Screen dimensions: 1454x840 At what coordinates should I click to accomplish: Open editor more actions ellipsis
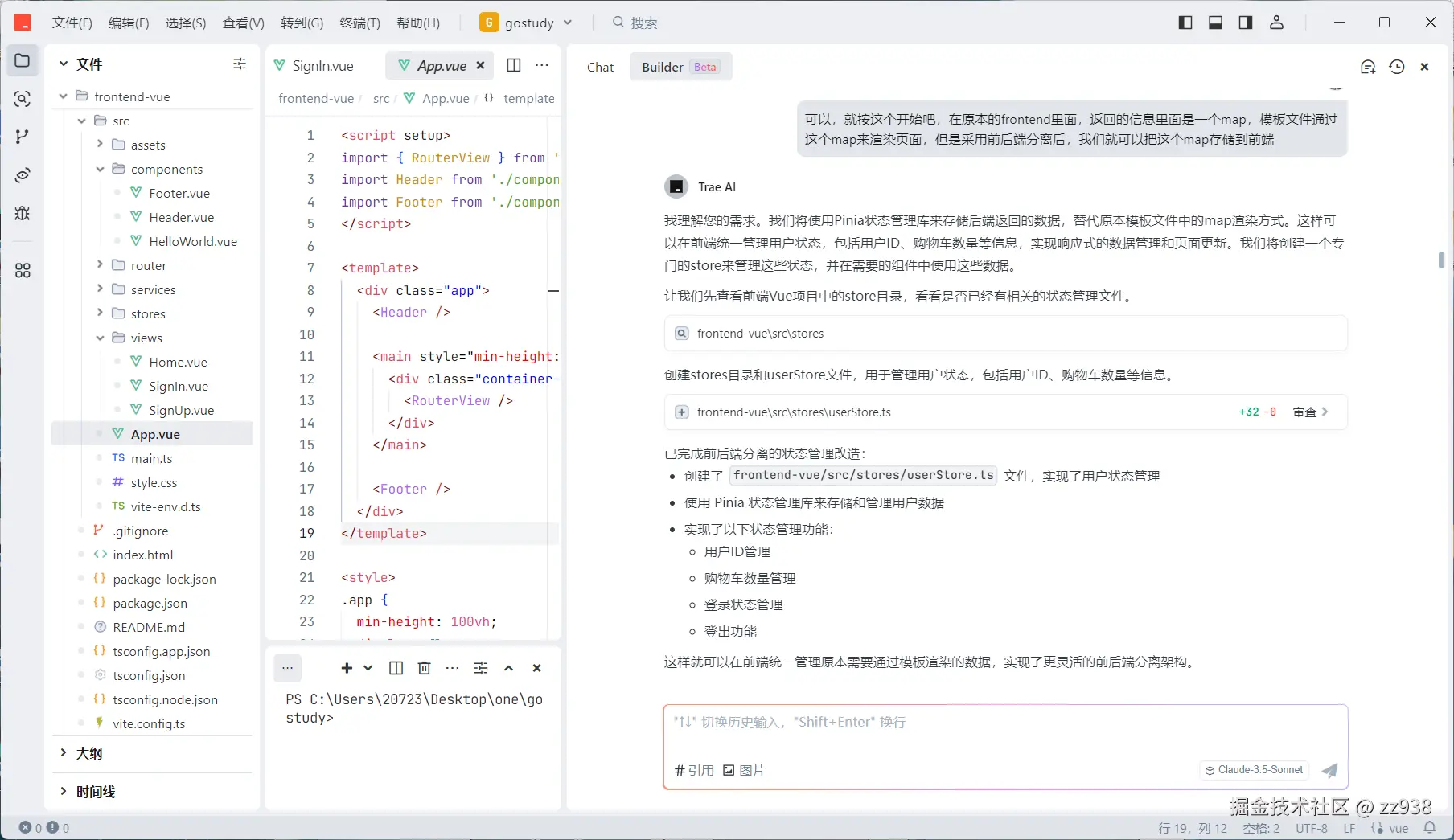coord(542,65)
